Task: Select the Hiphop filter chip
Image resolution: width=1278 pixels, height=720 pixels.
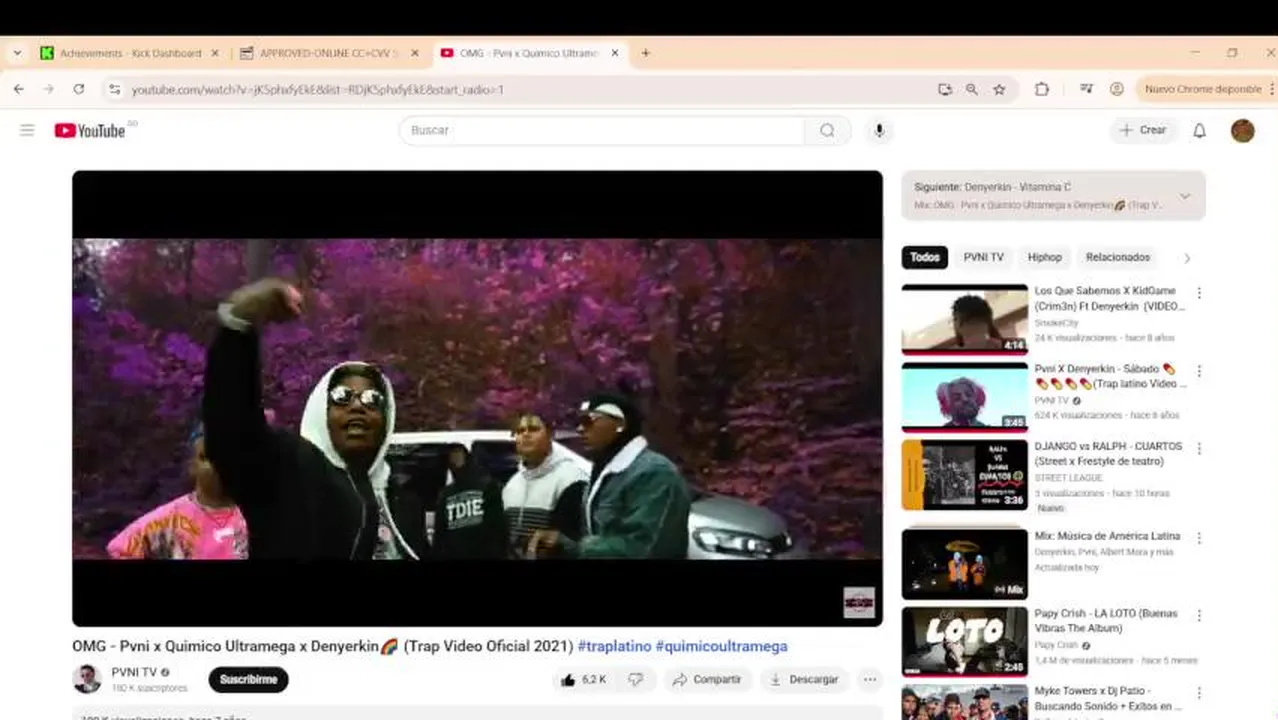Action: tap(1045, 257)
